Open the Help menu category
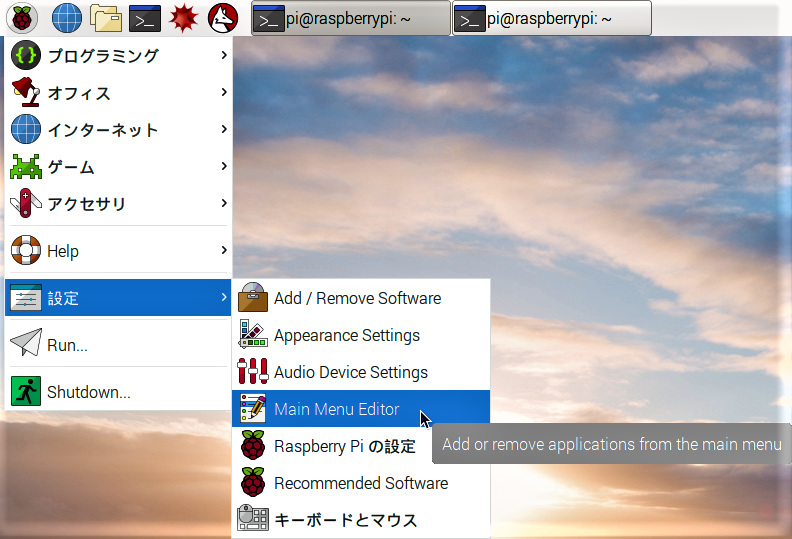This screenshot has width=792, height=539. click(x=118, y=251)
